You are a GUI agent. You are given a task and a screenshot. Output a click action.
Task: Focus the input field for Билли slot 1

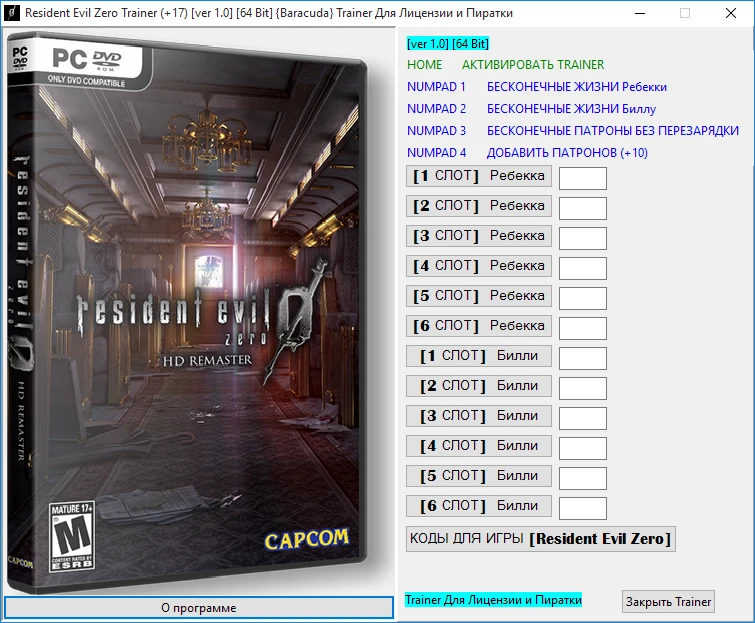[x=583, y=359]
